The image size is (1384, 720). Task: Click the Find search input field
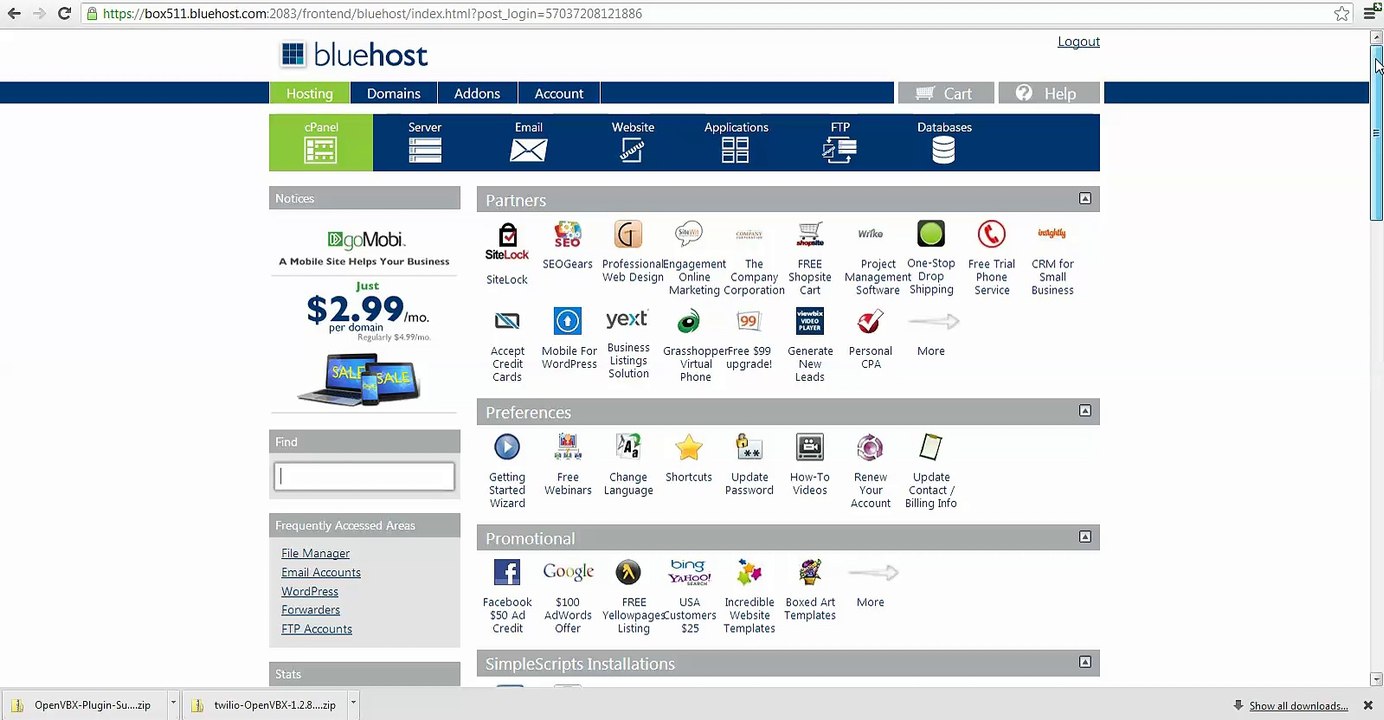(x=364, y=476)
